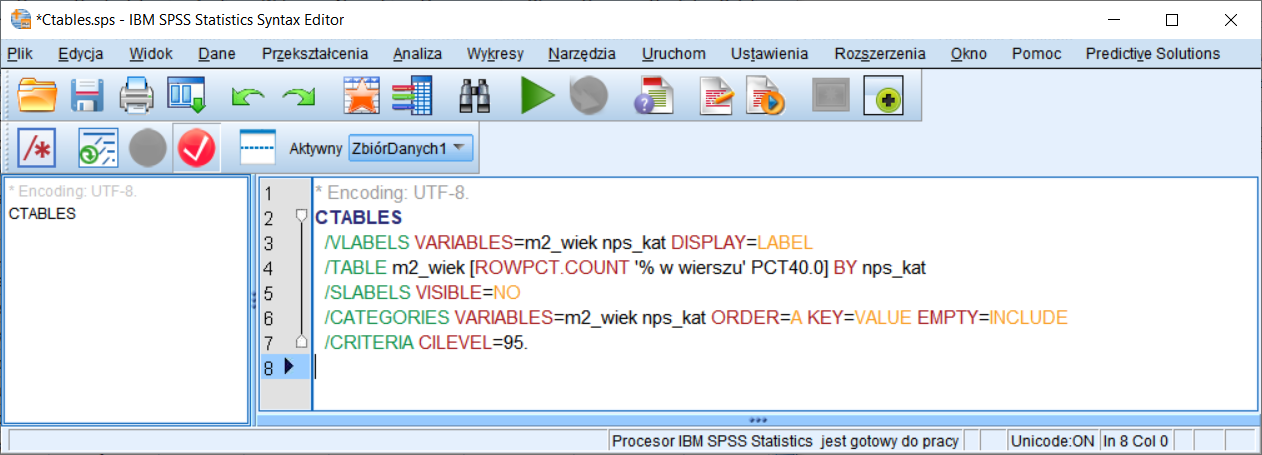Screen dimensions: 1262x455
Task: Print the syntax using the printer icon
Action: [136, 97]
